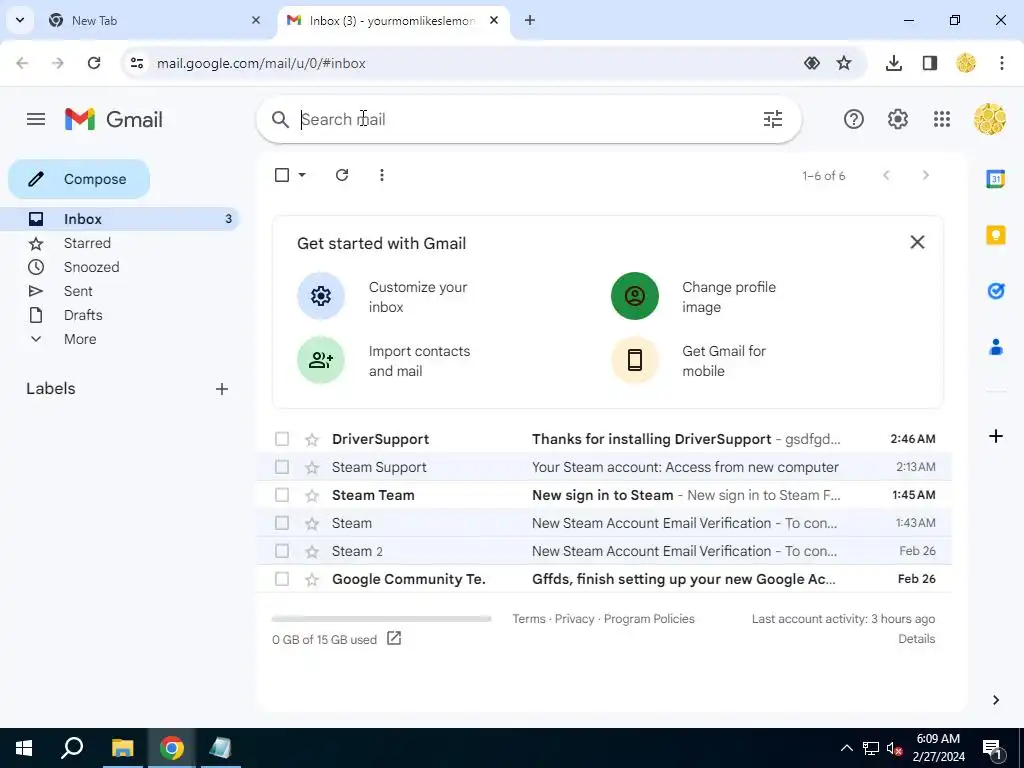Expand More in the left sidebar
The width and height of the screenshot is (1024, 768).
coord(80,339)
